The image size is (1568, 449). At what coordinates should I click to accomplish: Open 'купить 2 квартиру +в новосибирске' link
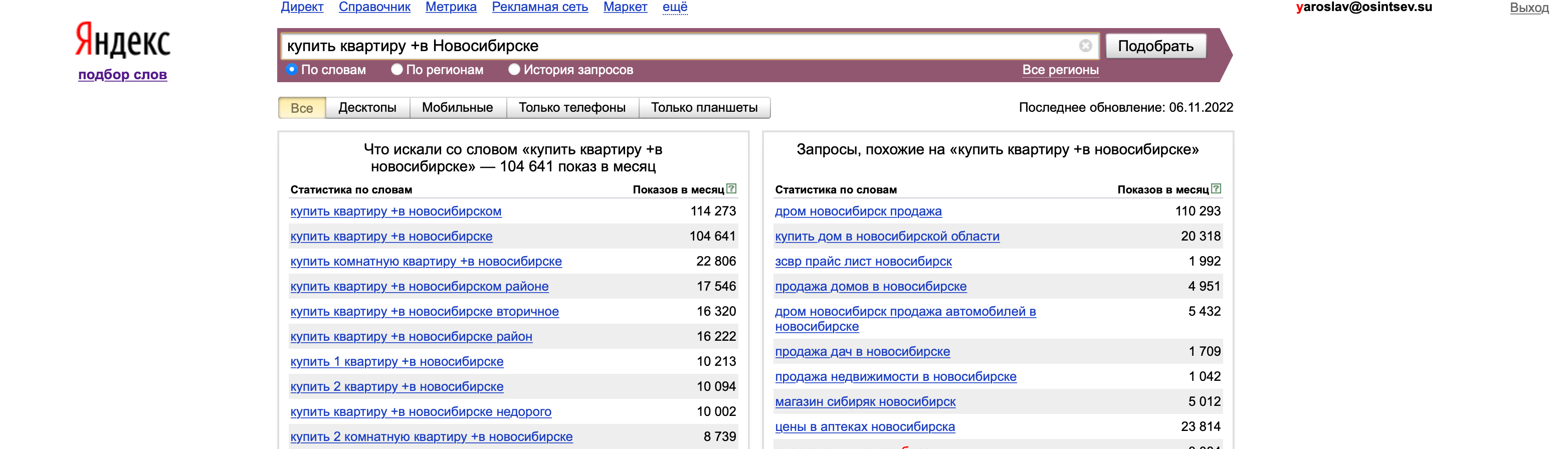point(397,386)
